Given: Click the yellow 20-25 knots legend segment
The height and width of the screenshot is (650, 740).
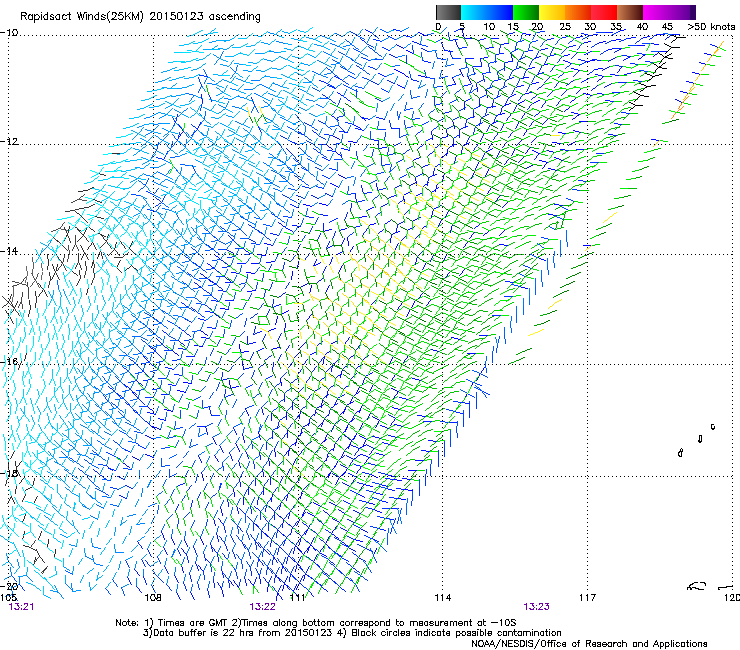Looking at the screenshot, I should [x=552, y=12].
